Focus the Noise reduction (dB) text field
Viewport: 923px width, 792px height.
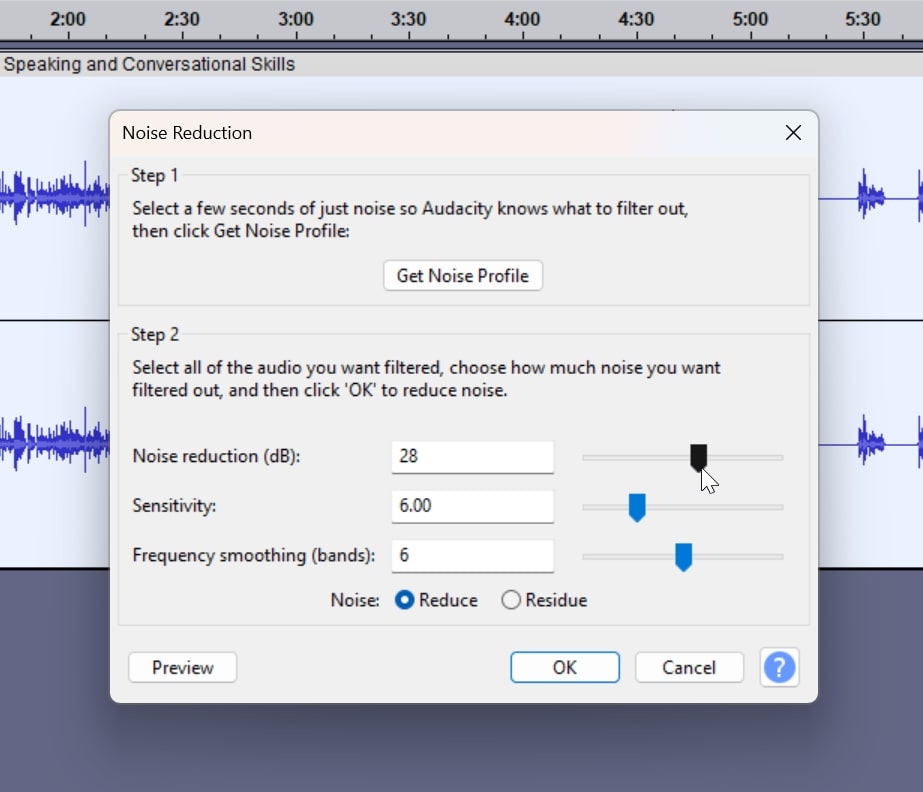point(472,456)
